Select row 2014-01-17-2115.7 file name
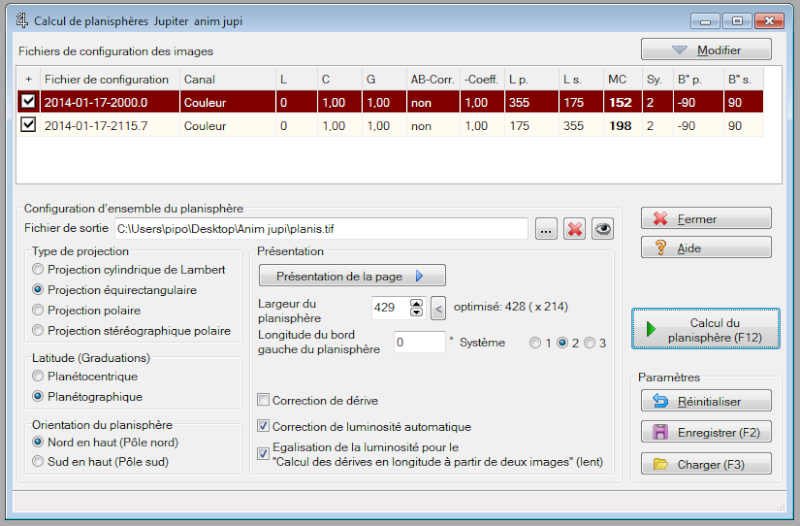This screenshot has width=800, height=526. pos(96,126)
